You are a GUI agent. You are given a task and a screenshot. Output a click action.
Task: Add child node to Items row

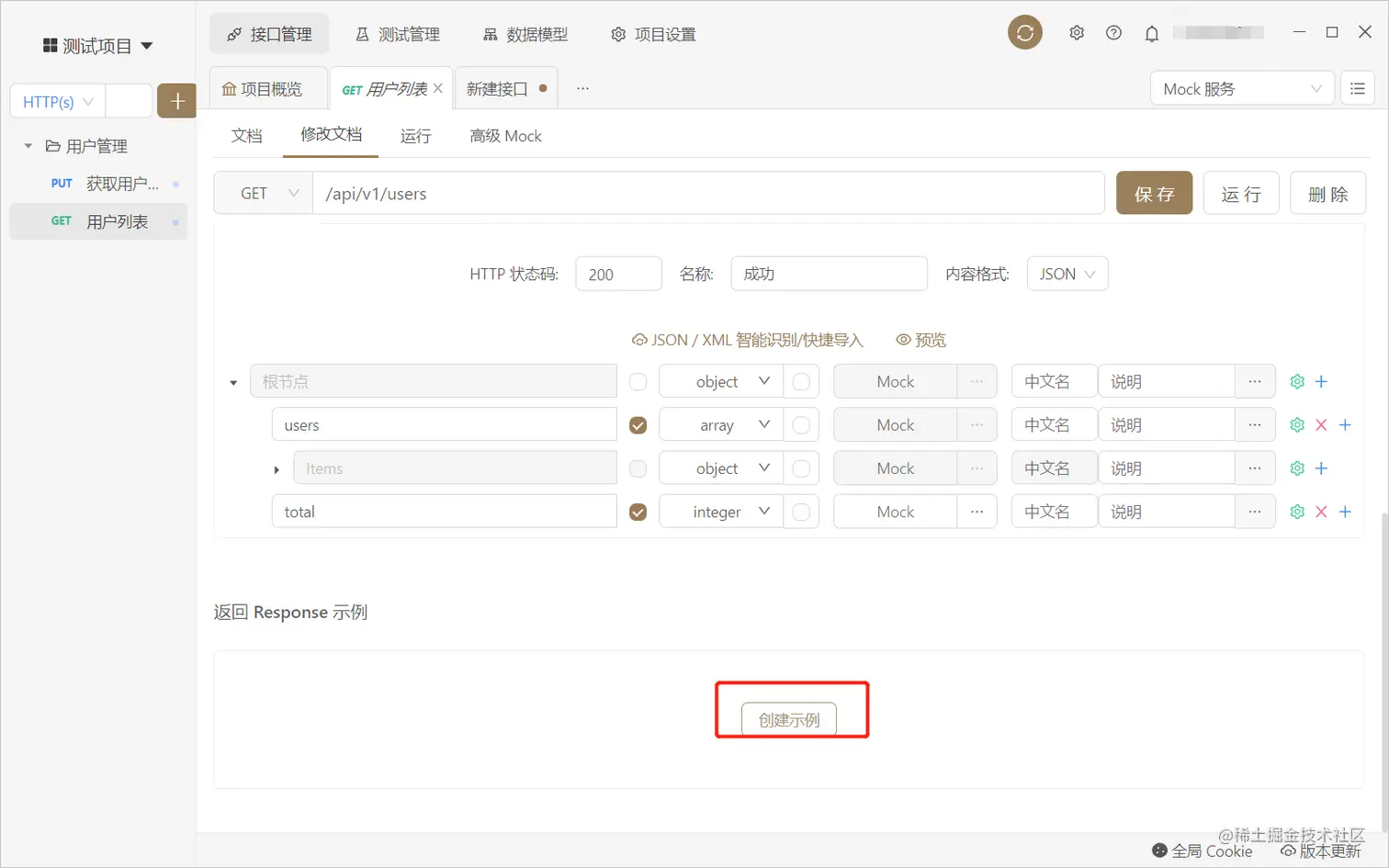coord(1321,468)
